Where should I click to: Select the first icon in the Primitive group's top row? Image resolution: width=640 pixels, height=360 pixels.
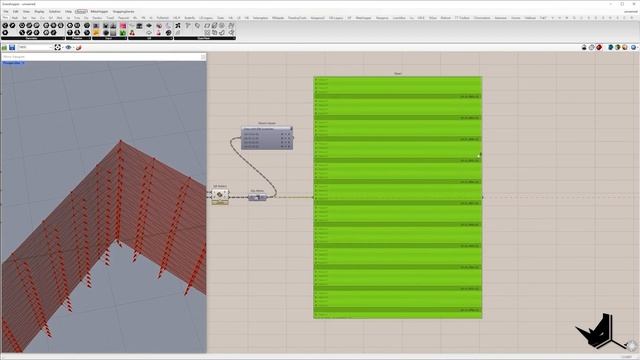coord(70,25)
